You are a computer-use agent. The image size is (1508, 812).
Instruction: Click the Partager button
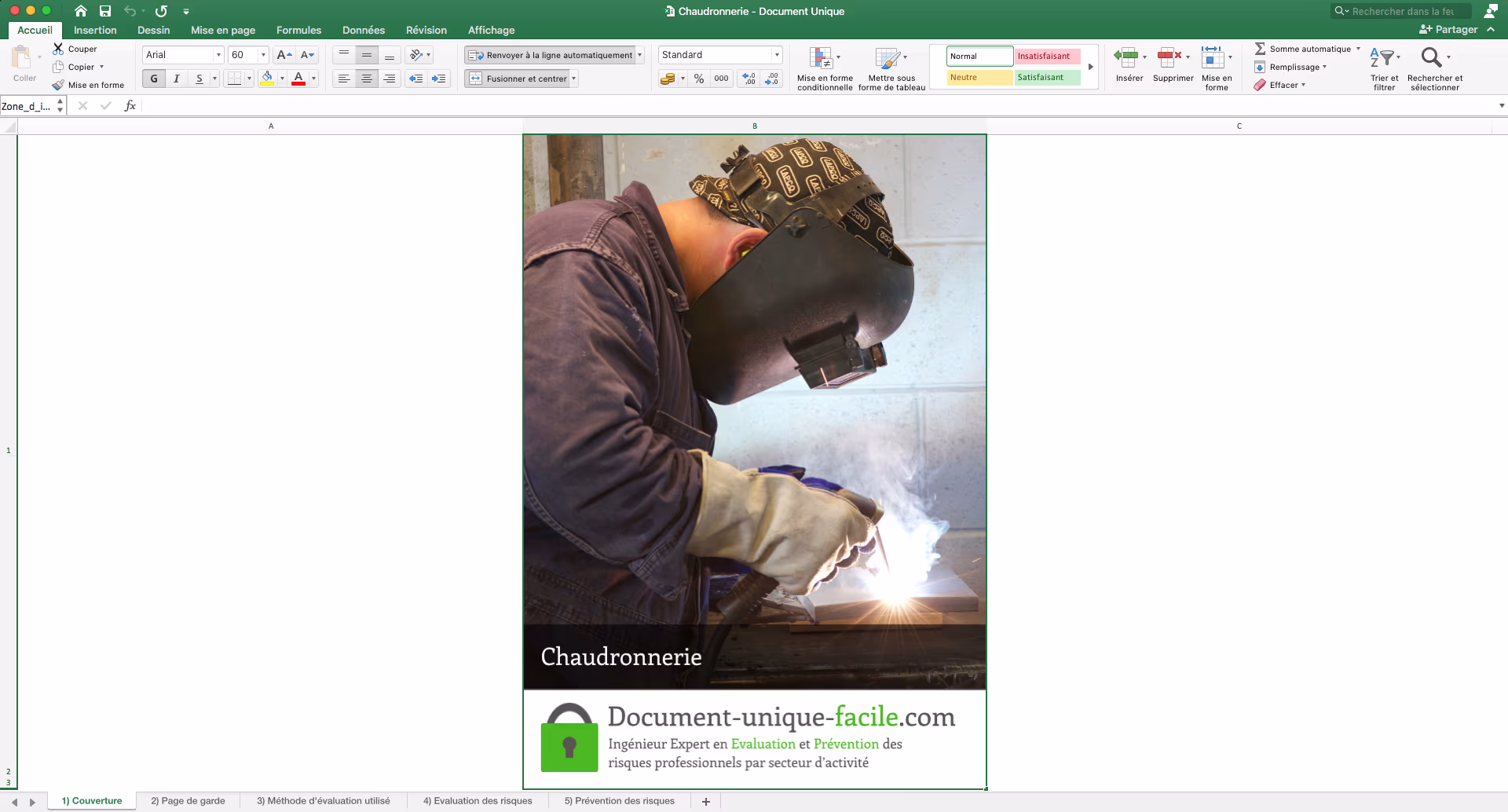[1449, 30]
